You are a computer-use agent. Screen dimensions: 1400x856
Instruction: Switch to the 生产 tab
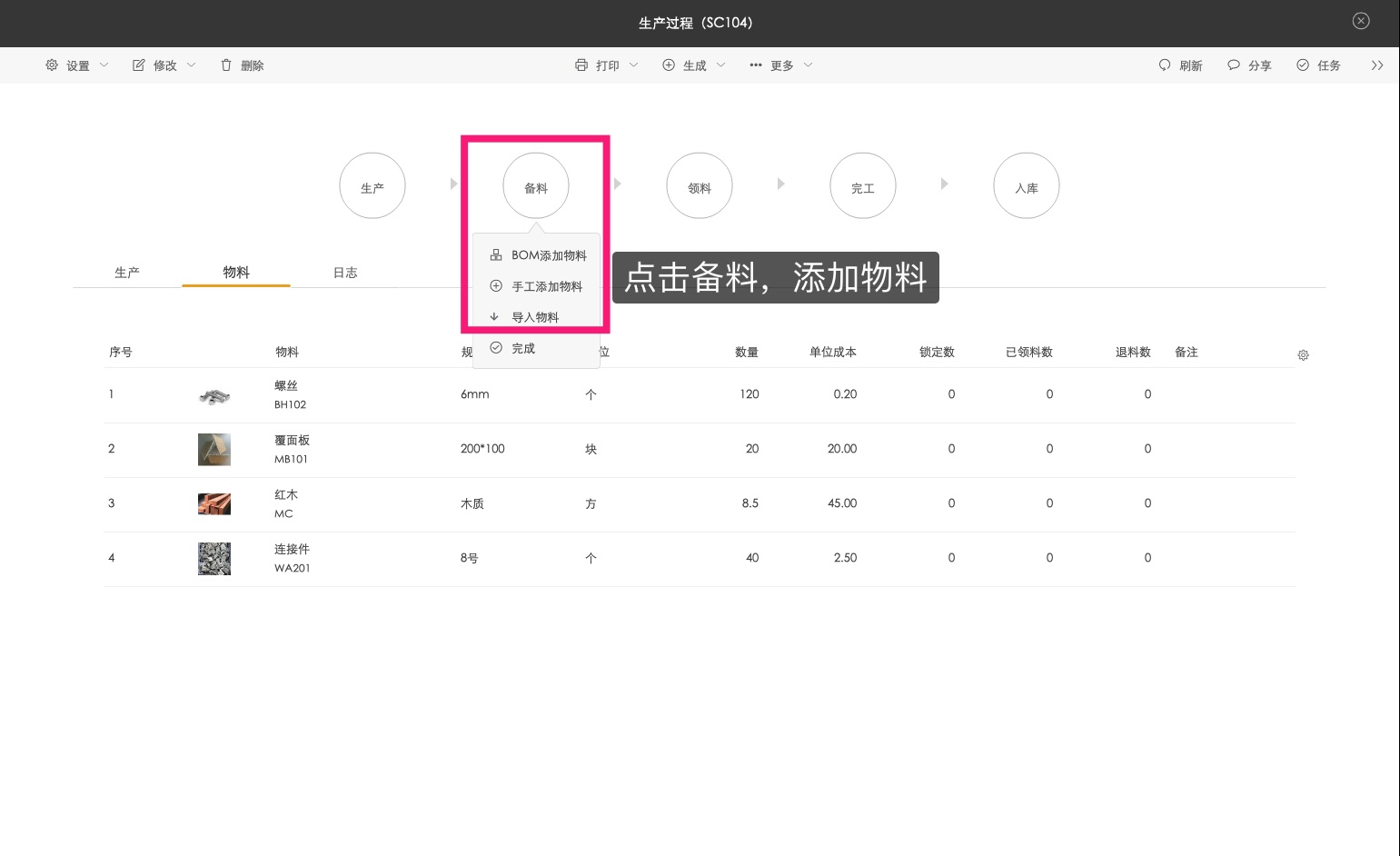click(x=127, y=273)
